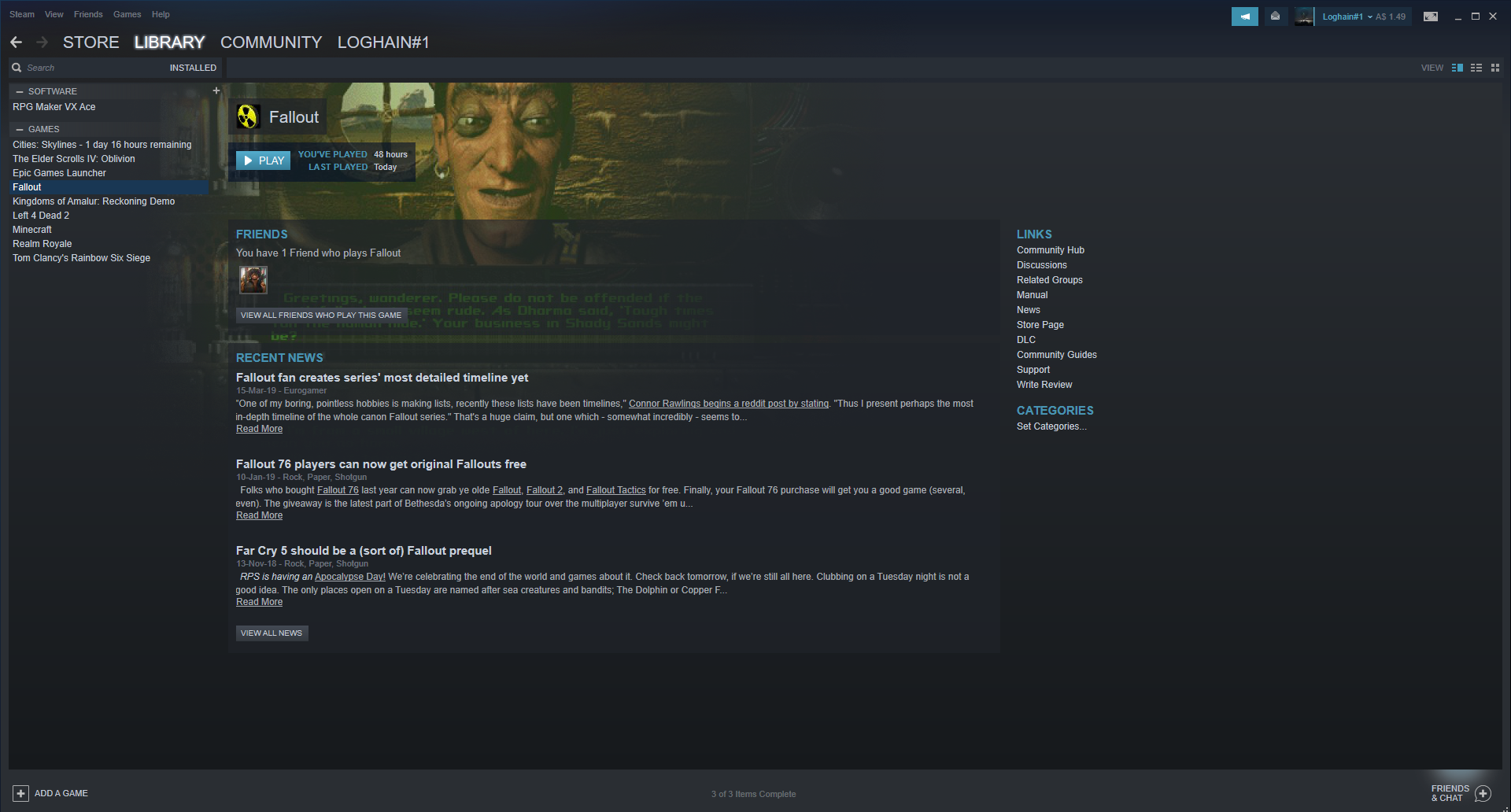The height and width of the screenshot is (812, 1511).
Task: Open the Community Hub link
Action: [x=1051, y=250]
